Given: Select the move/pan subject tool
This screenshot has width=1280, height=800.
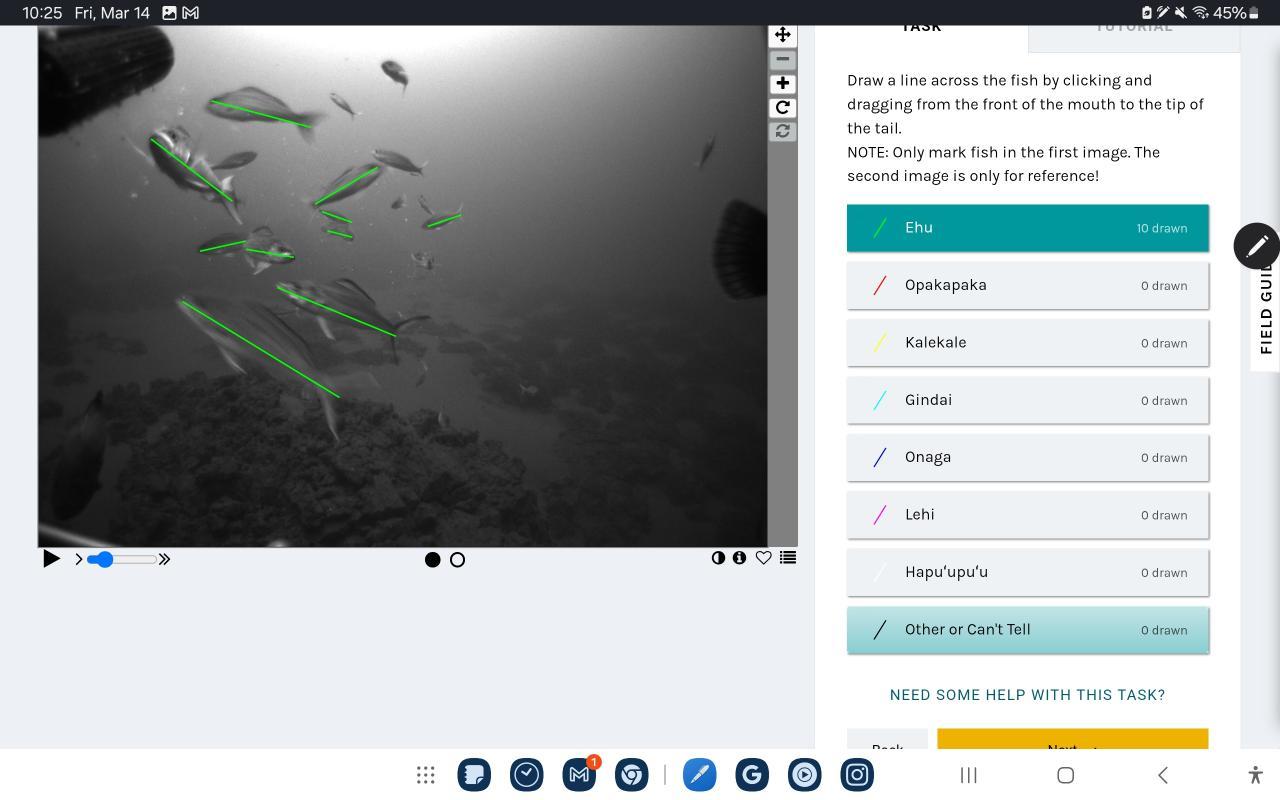Looking at the screenshot, I should [783, 35].
